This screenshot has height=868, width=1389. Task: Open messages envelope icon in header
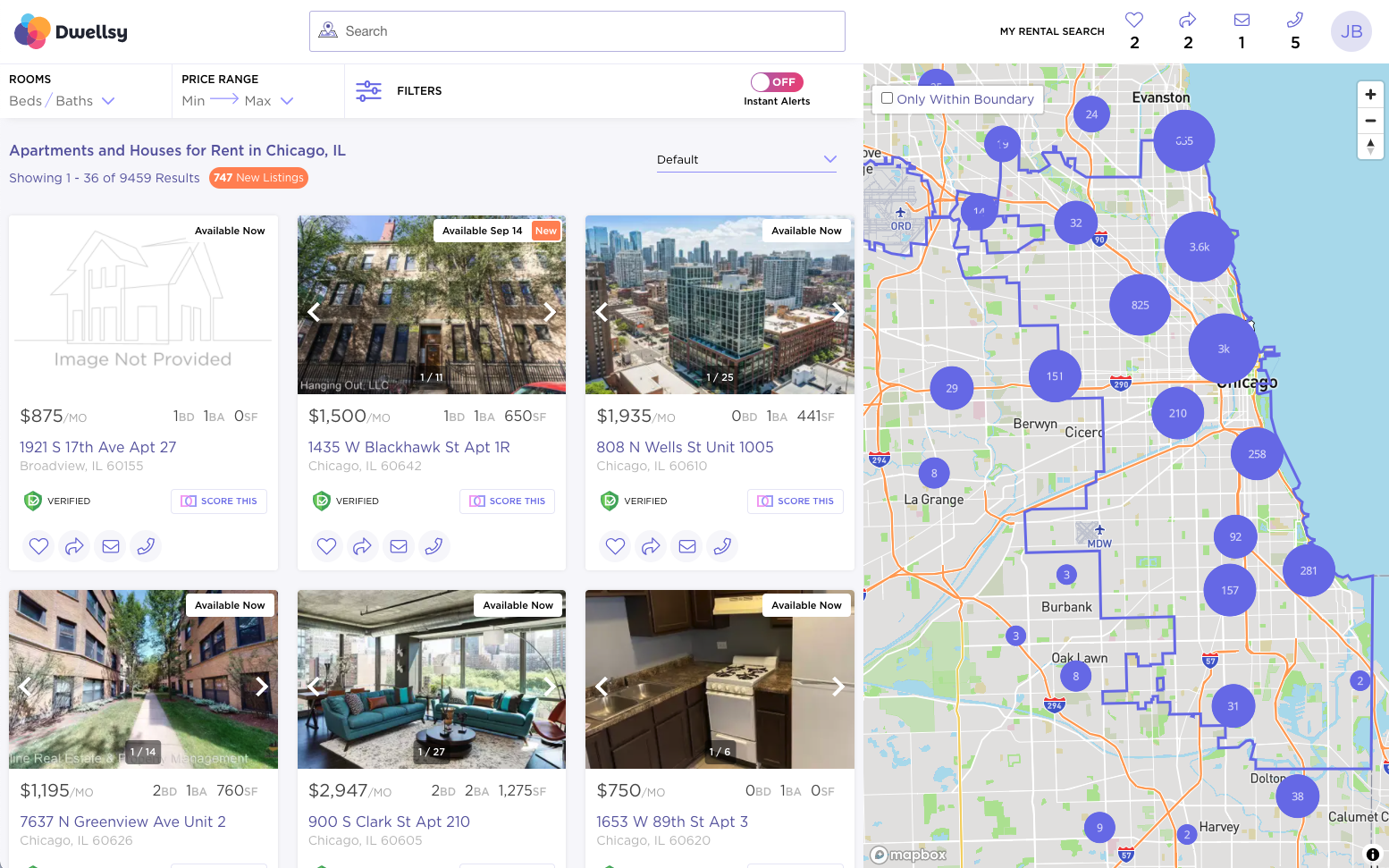[1242, 20]
